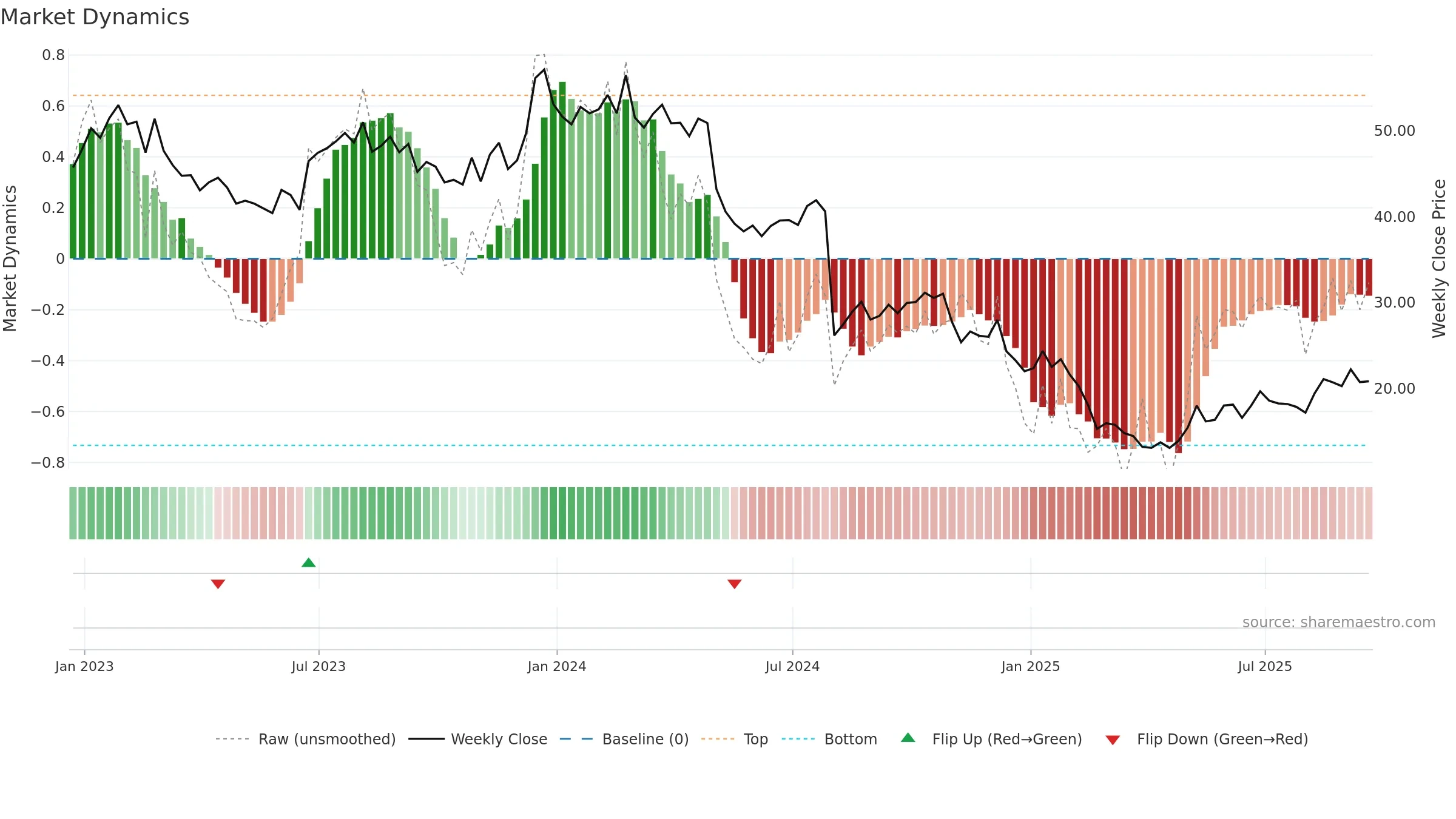
Task: Click the Jul 2024 x-axis label
Action: click(x=792, y=666)
